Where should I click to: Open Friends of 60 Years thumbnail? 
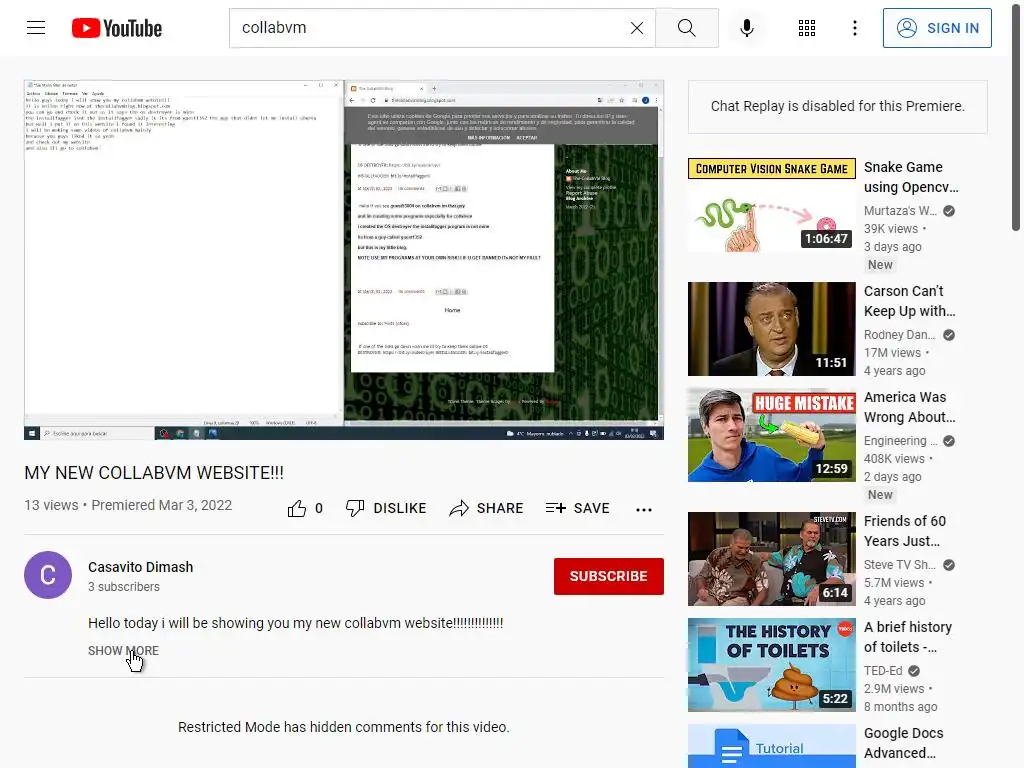tap(771, 559)
